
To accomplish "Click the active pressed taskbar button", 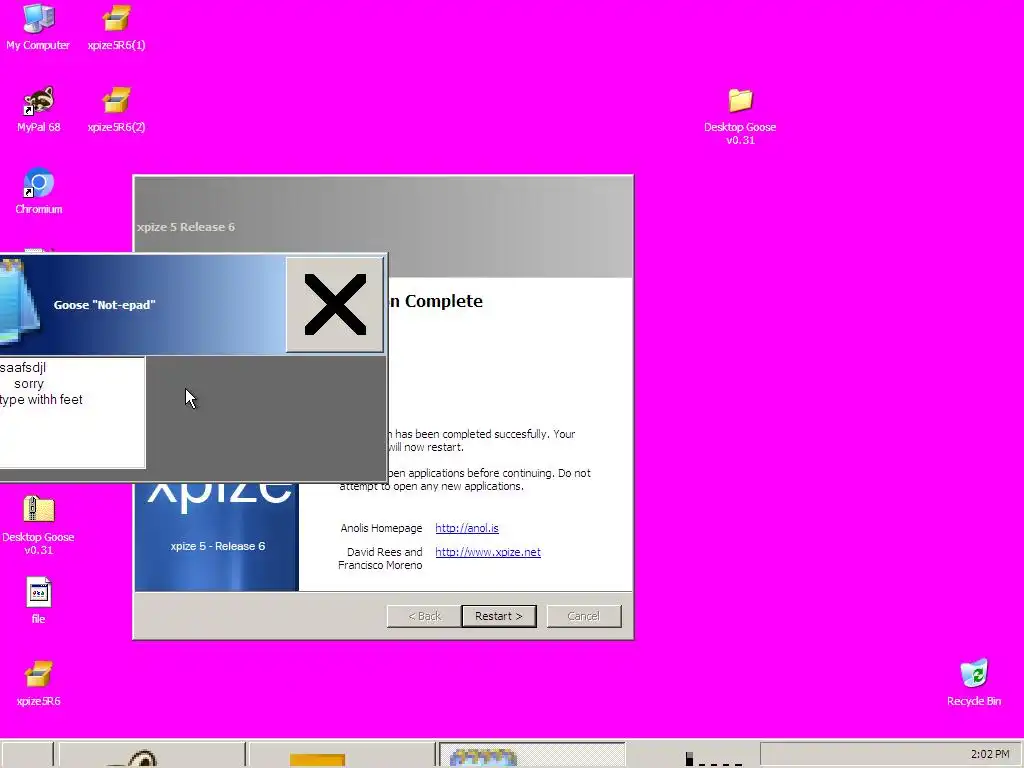I will click(532, 754).
